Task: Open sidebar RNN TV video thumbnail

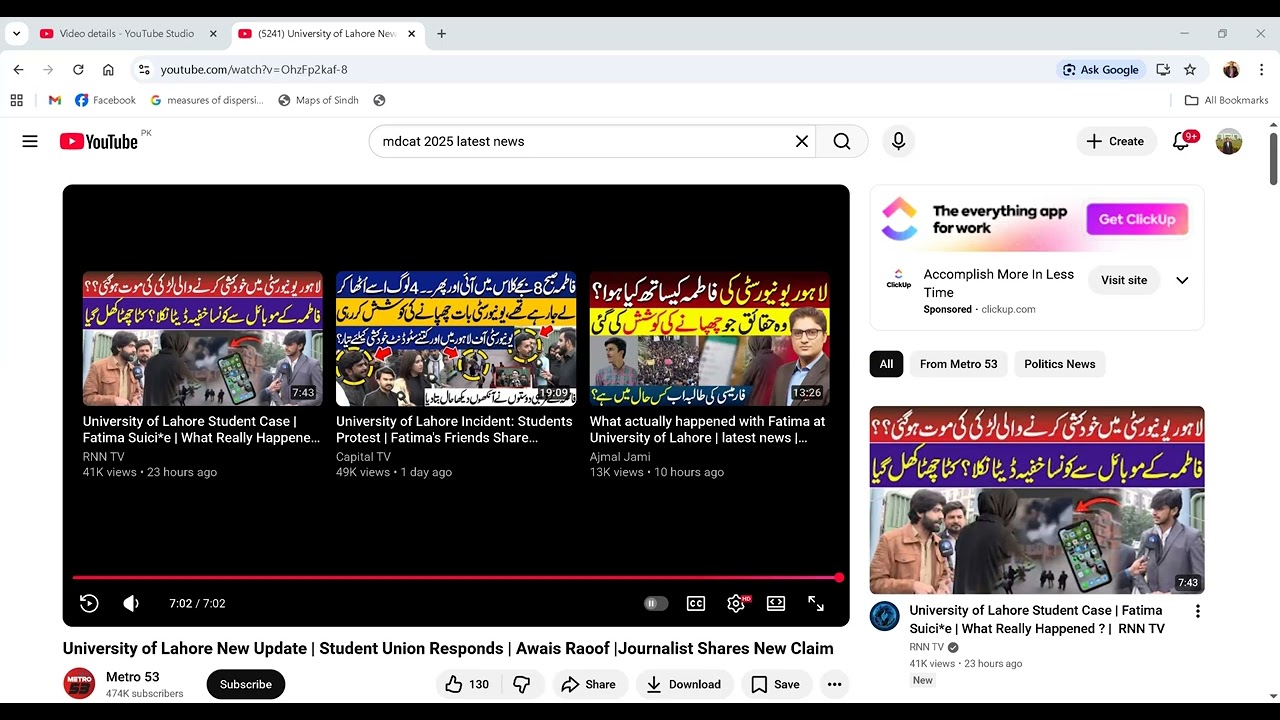Action: coord(1037,500)
